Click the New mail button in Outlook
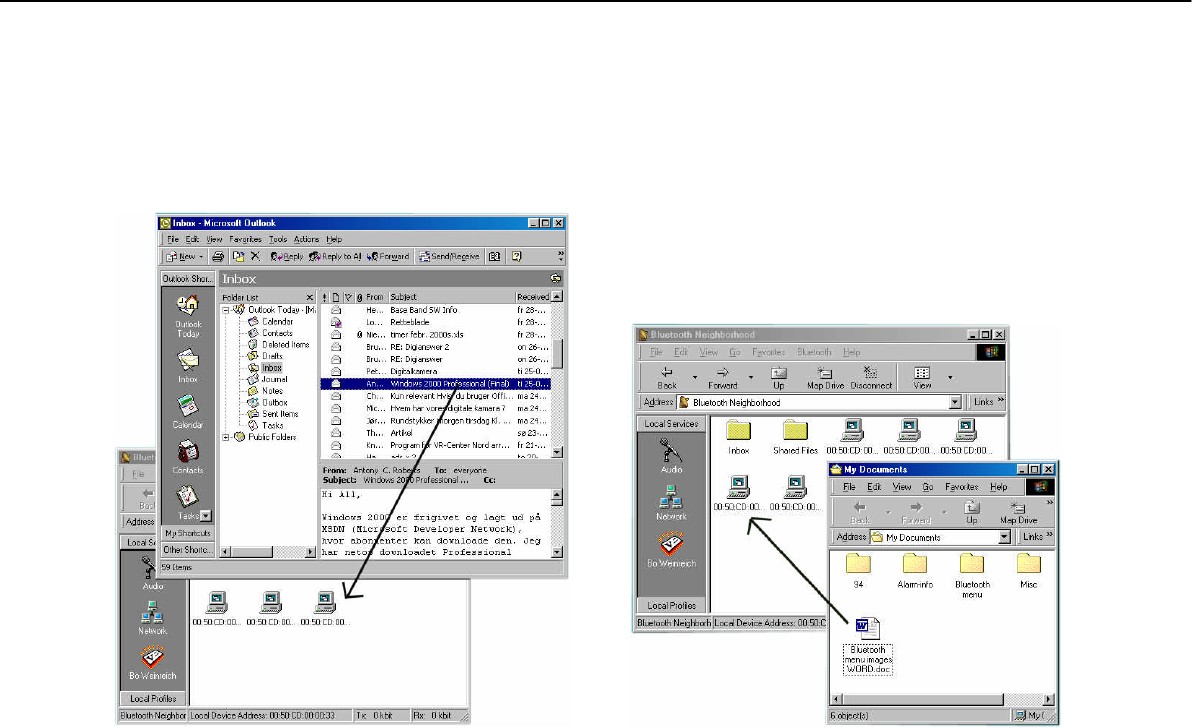 180,257
